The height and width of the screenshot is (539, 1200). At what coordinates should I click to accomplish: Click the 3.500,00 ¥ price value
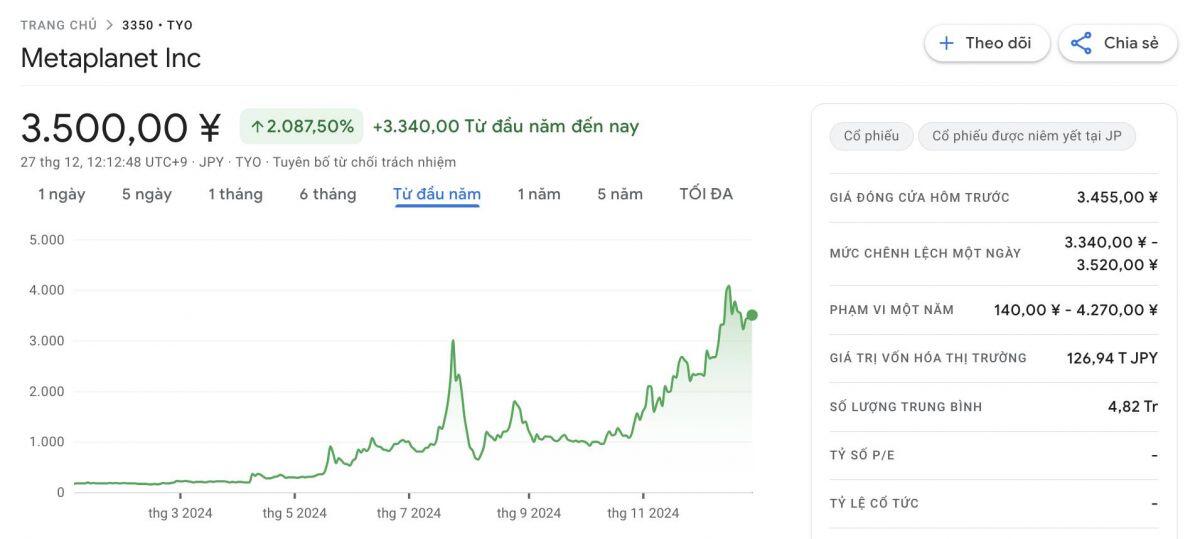pos(120,128)
